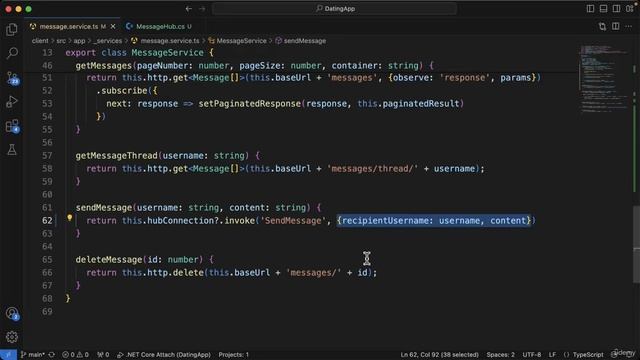Click the sendMessage method breadcrumb
640x360 pixels.
300,41
